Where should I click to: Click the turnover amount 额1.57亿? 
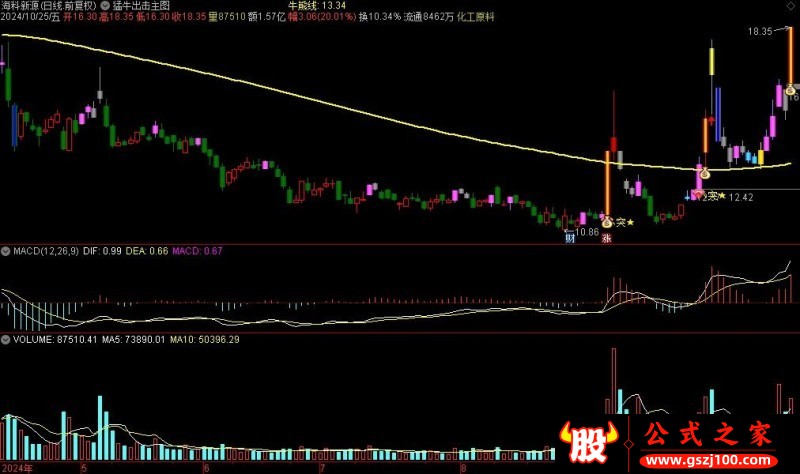267,17
